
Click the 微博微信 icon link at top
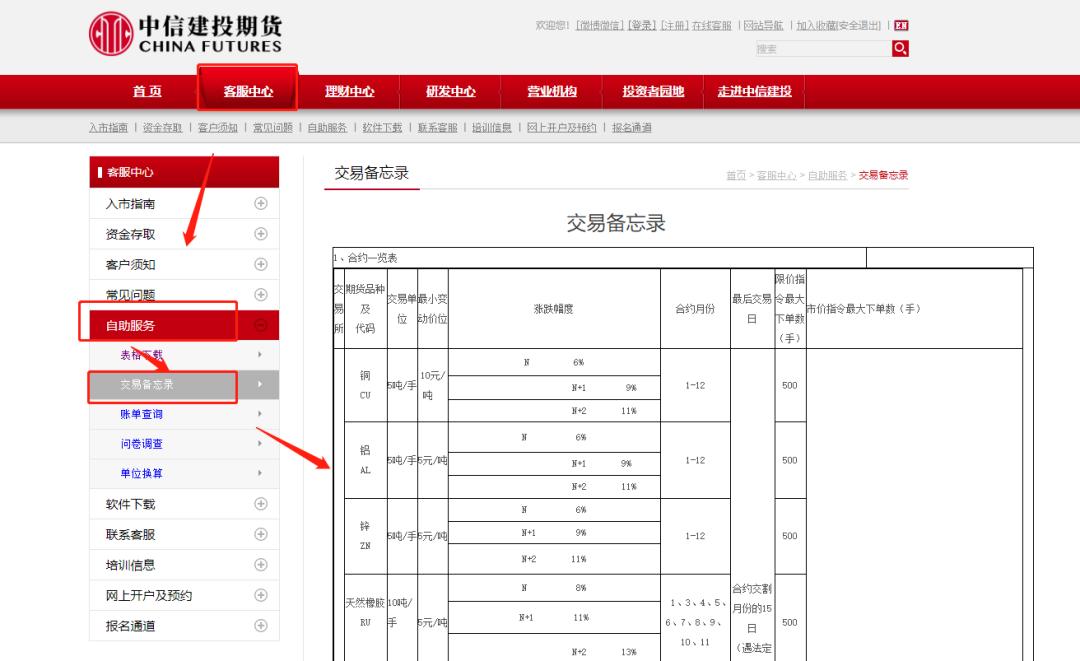point(600,25)
